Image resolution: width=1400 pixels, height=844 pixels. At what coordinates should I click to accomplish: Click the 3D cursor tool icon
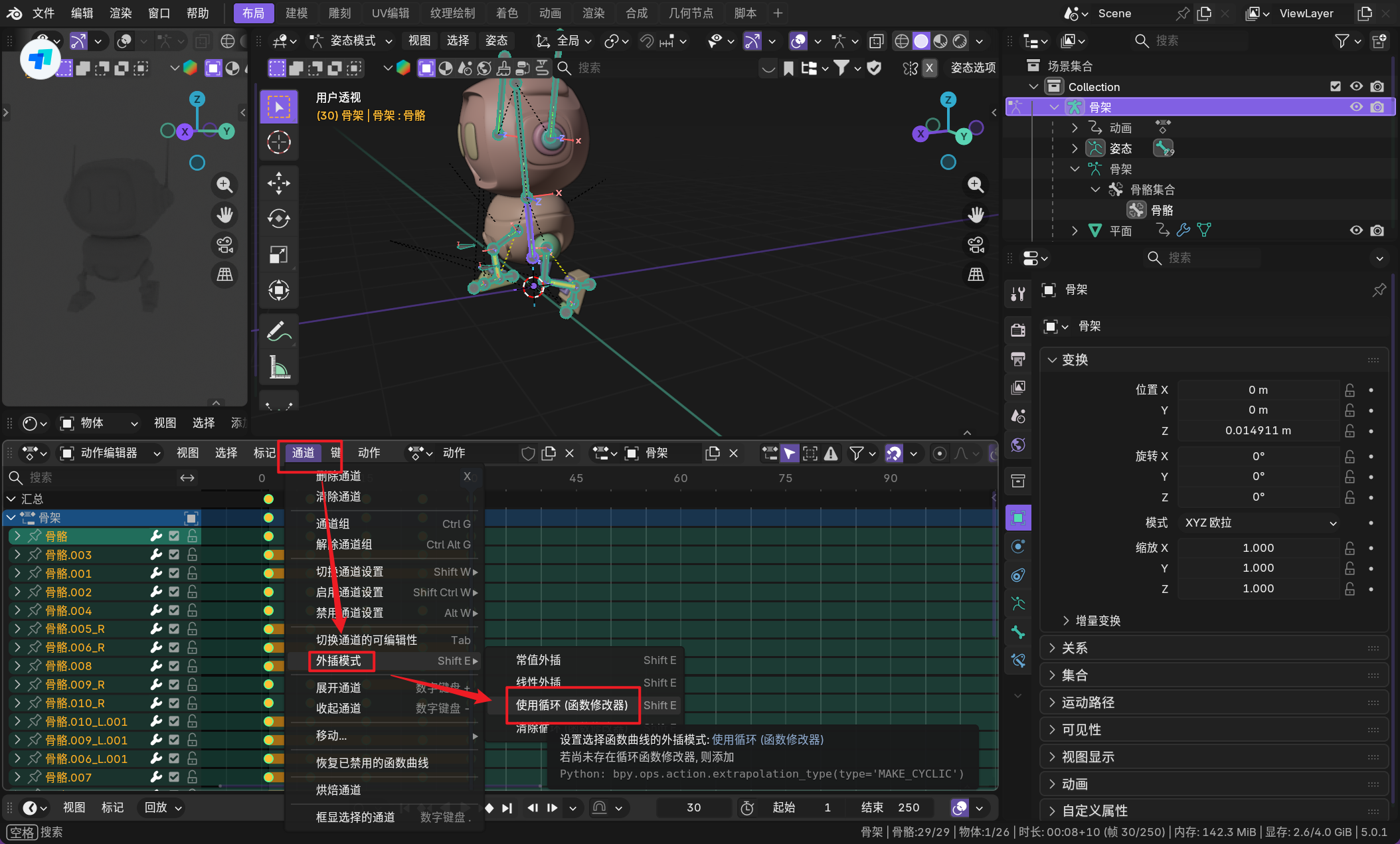(278, 142)
